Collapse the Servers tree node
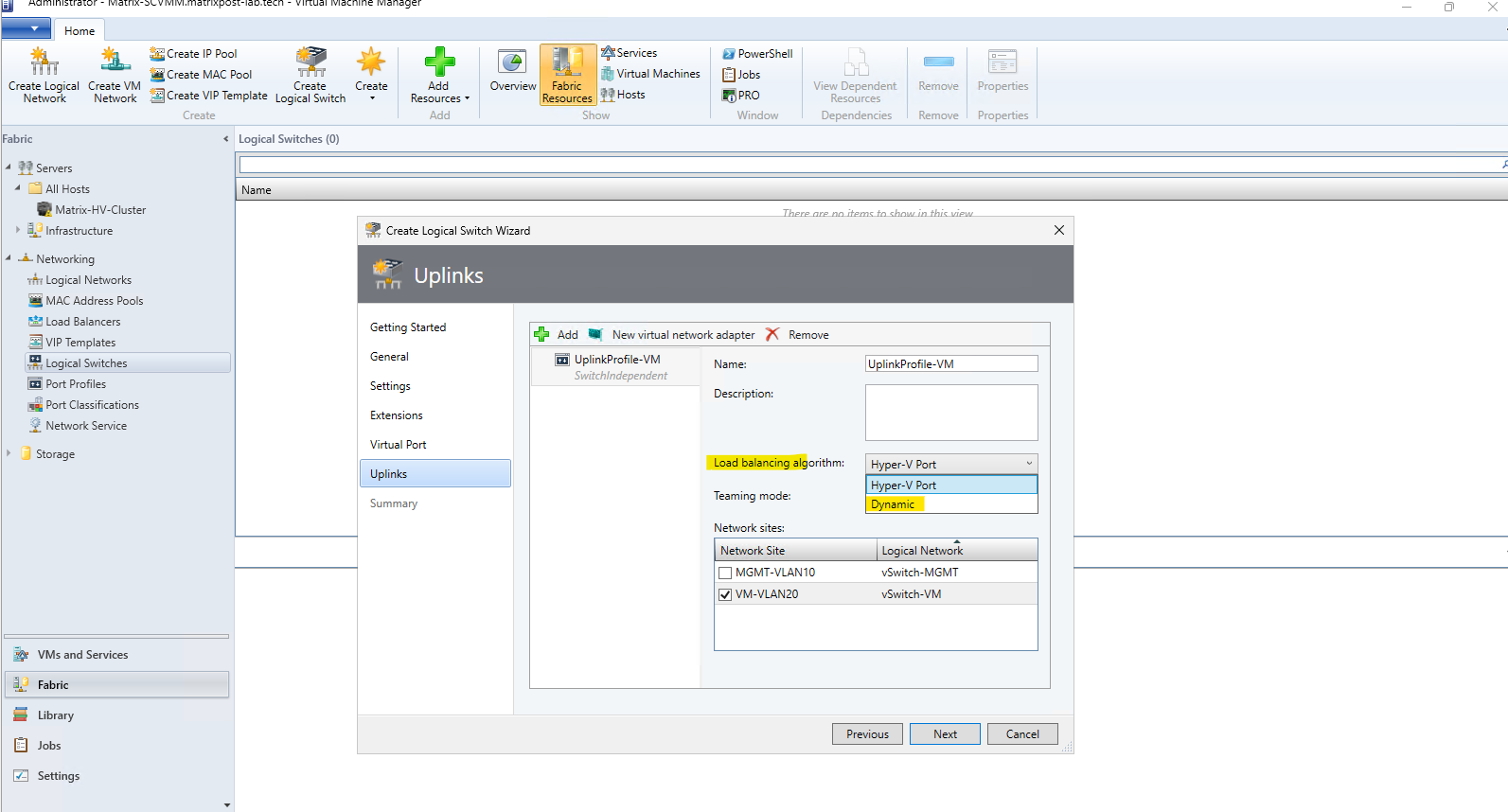 point(9,168)
